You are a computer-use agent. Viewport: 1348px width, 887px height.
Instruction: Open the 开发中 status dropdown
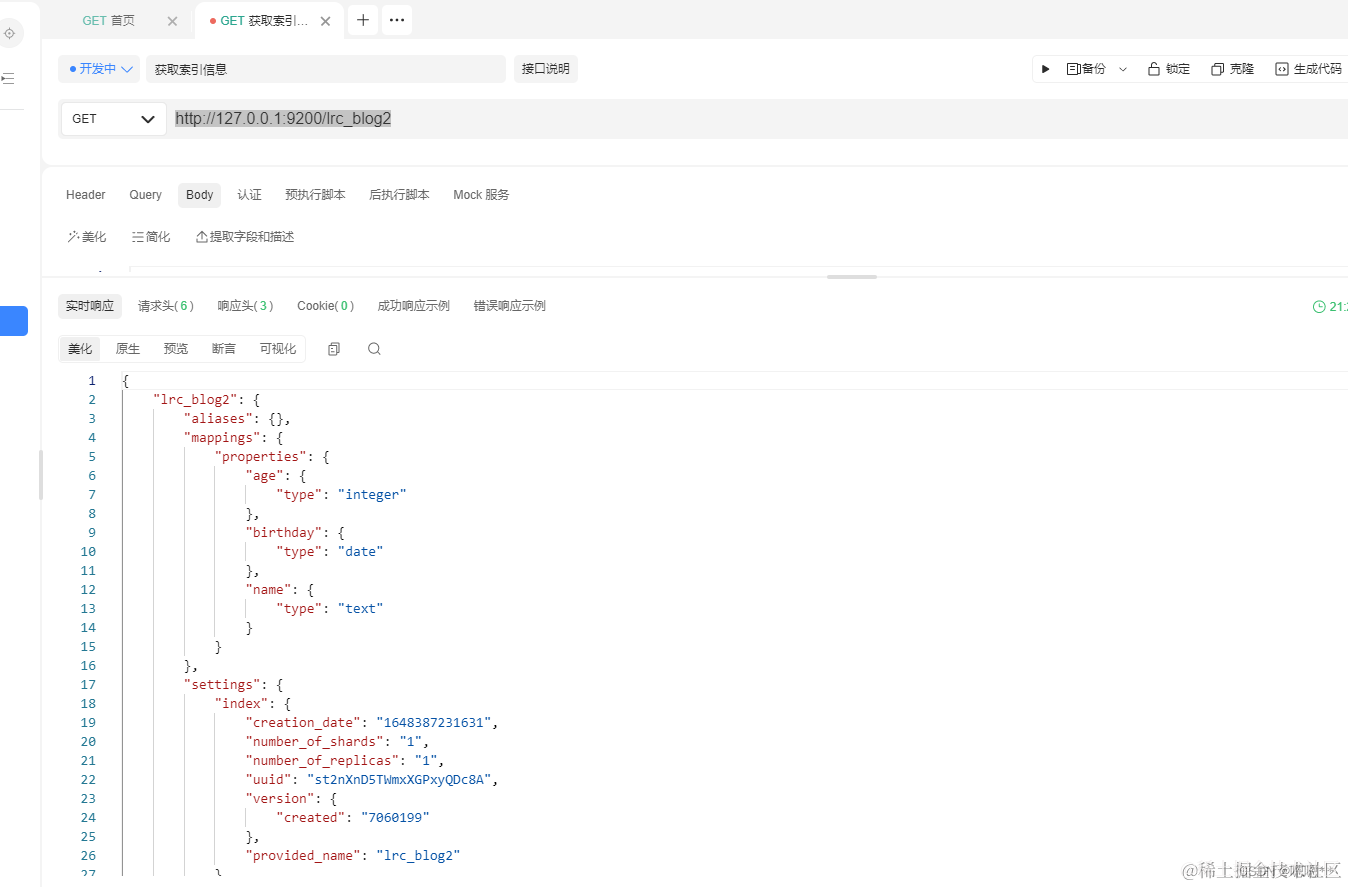coord(100,69)
